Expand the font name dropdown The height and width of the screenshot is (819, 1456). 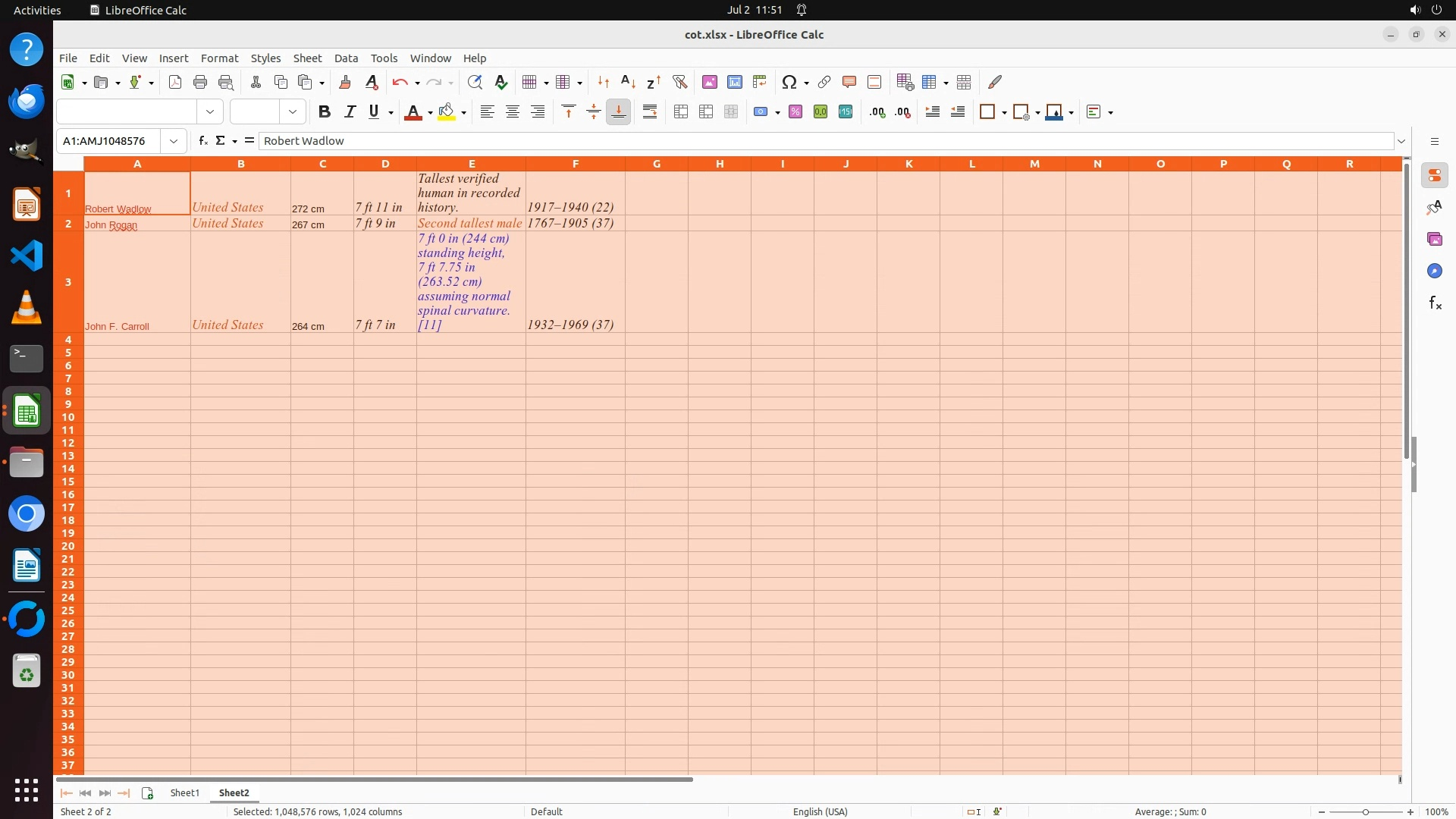coord(210,112)
